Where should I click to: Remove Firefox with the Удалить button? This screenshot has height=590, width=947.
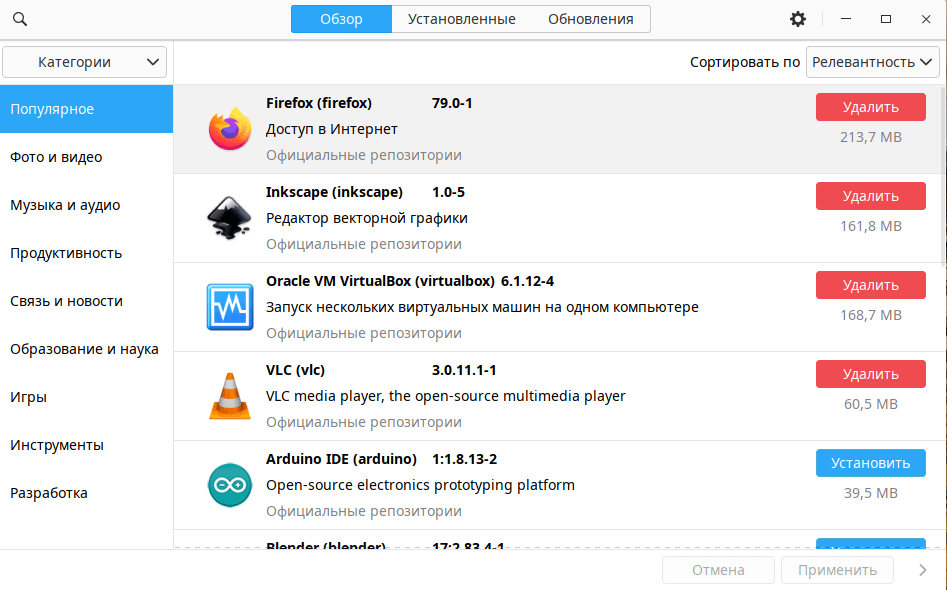click(x=870, y=107)
